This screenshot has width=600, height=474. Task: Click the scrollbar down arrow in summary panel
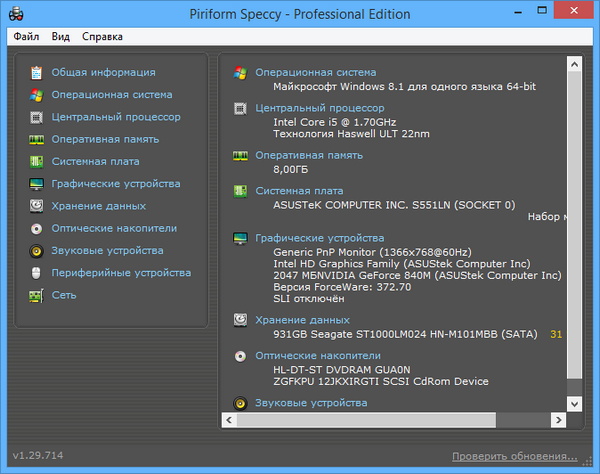point(574,402)
